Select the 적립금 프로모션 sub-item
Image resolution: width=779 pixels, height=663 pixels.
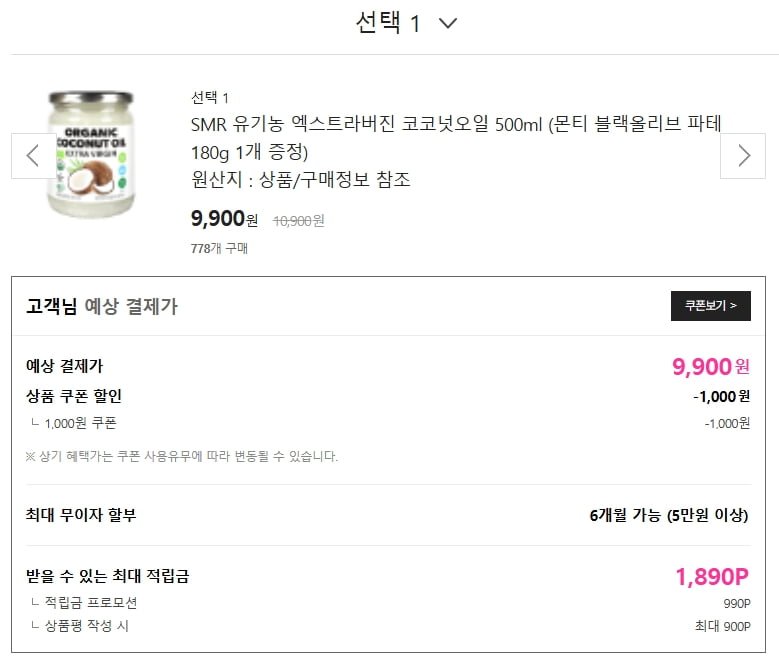point(90,603)
